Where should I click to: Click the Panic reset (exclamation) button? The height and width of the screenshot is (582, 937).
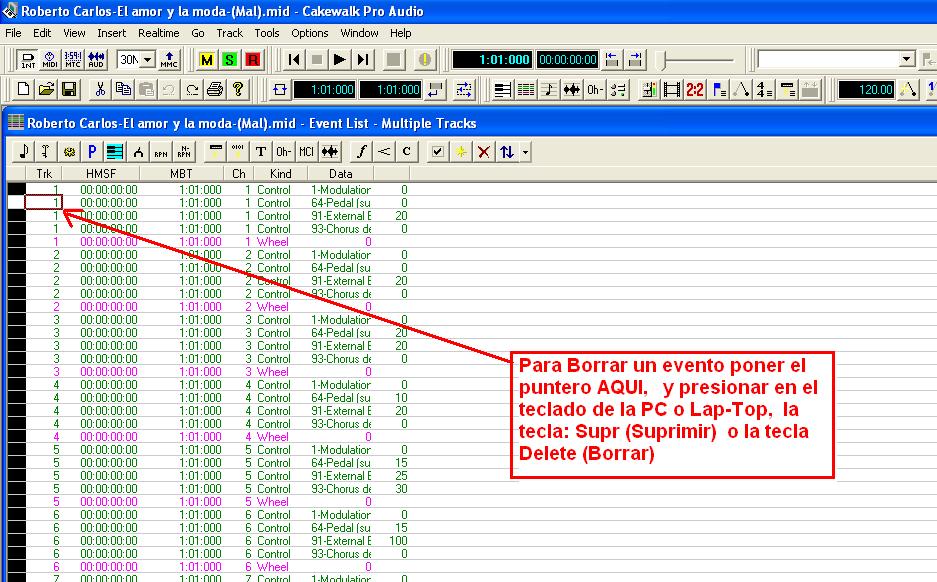coord(424,59)
